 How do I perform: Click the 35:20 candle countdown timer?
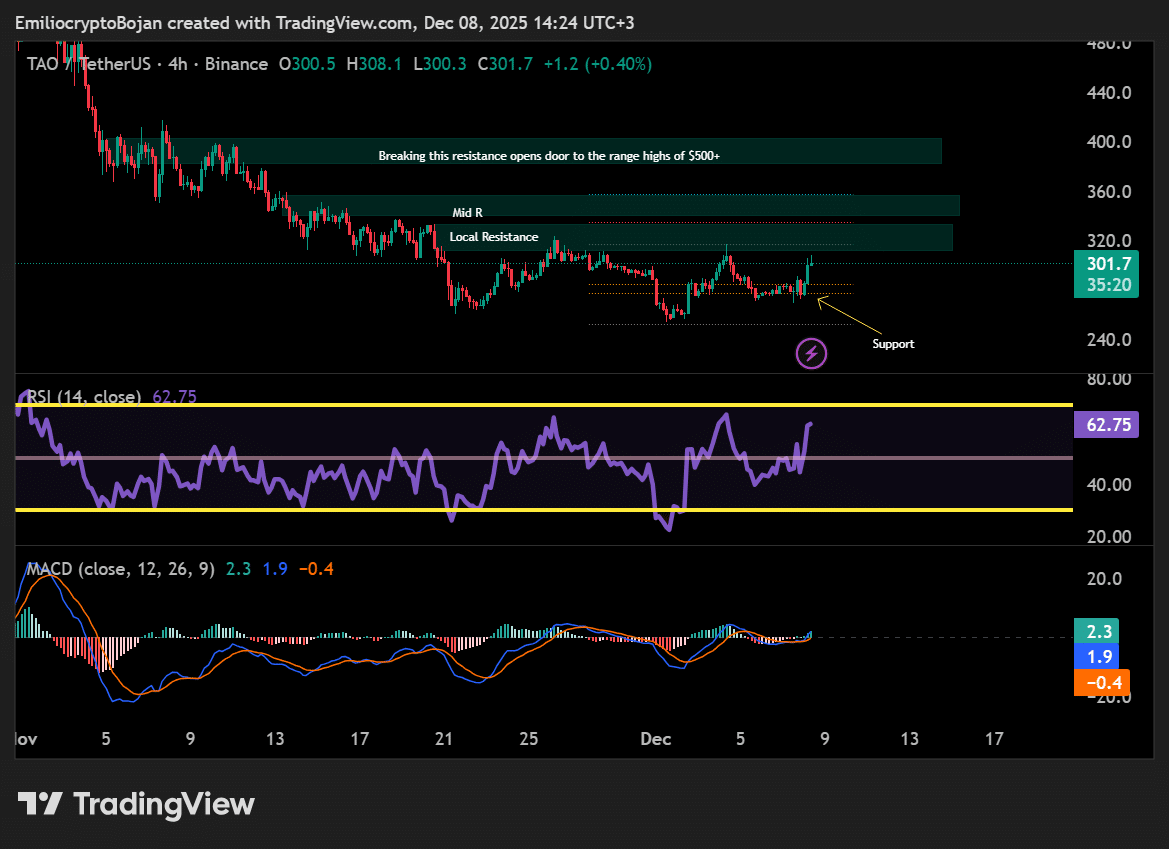click(1108, 285)
